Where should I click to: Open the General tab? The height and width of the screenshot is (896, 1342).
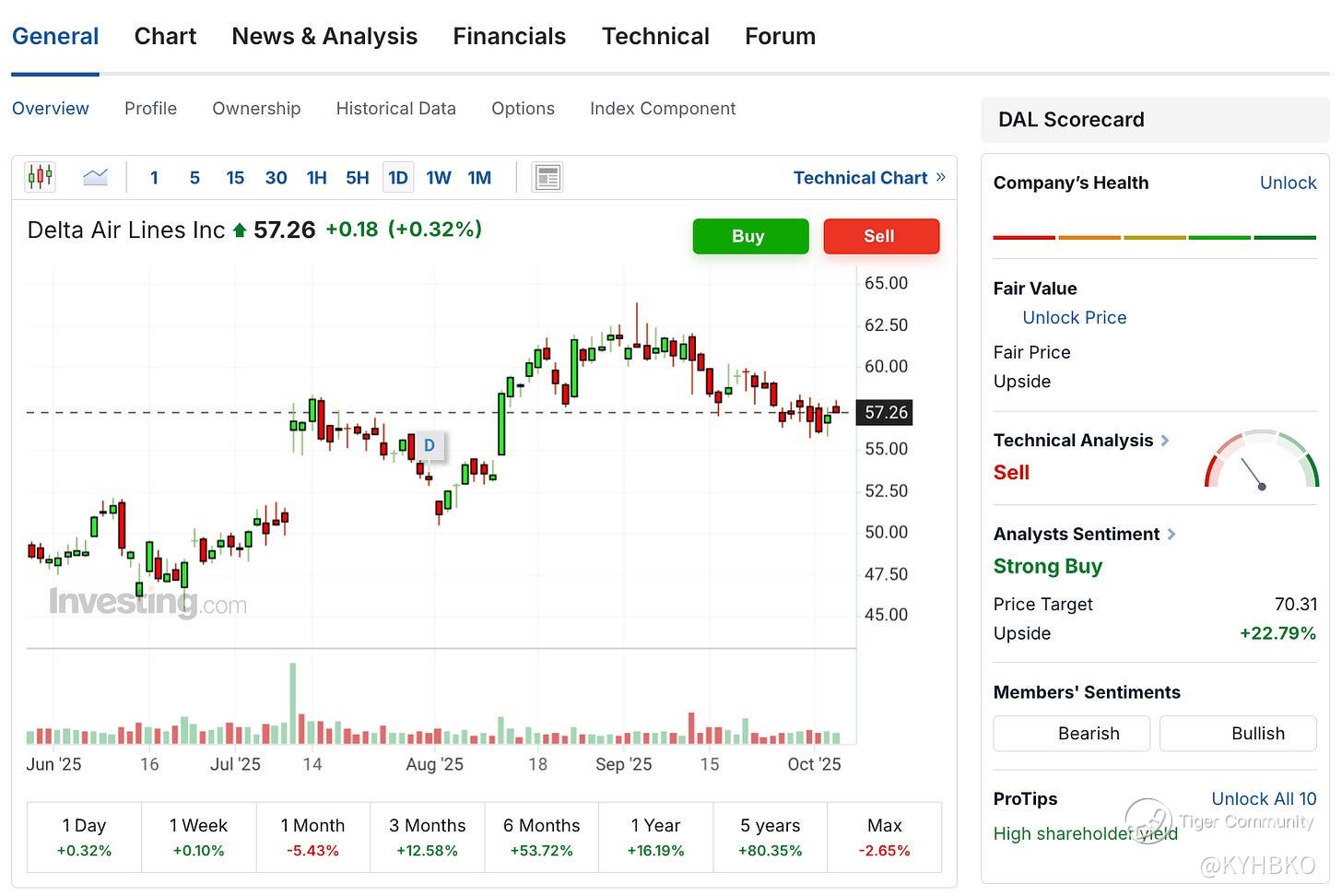point(55,37)
